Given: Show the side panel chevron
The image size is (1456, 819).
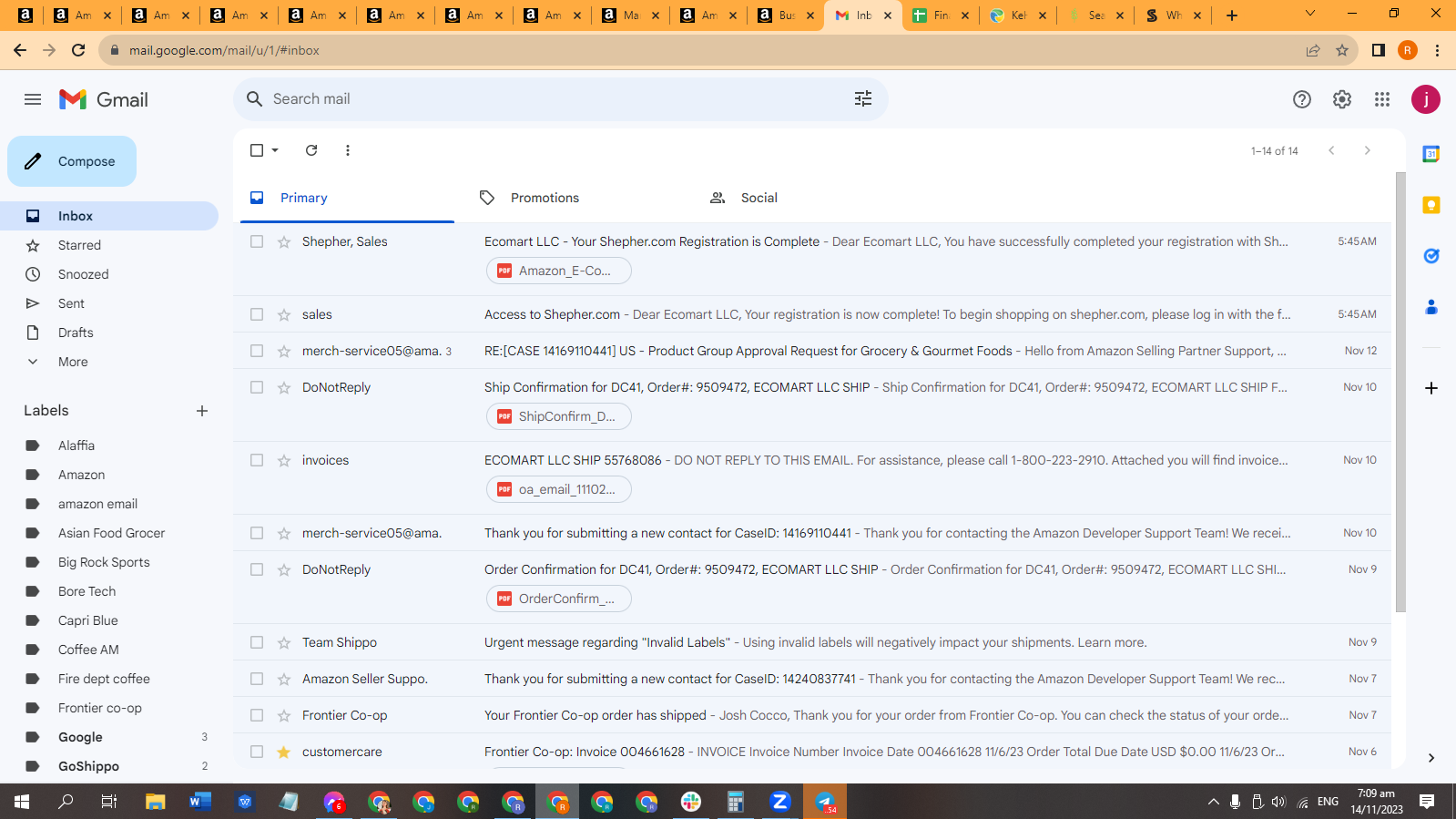Looking at the screenshot, I should [1431, 758].
